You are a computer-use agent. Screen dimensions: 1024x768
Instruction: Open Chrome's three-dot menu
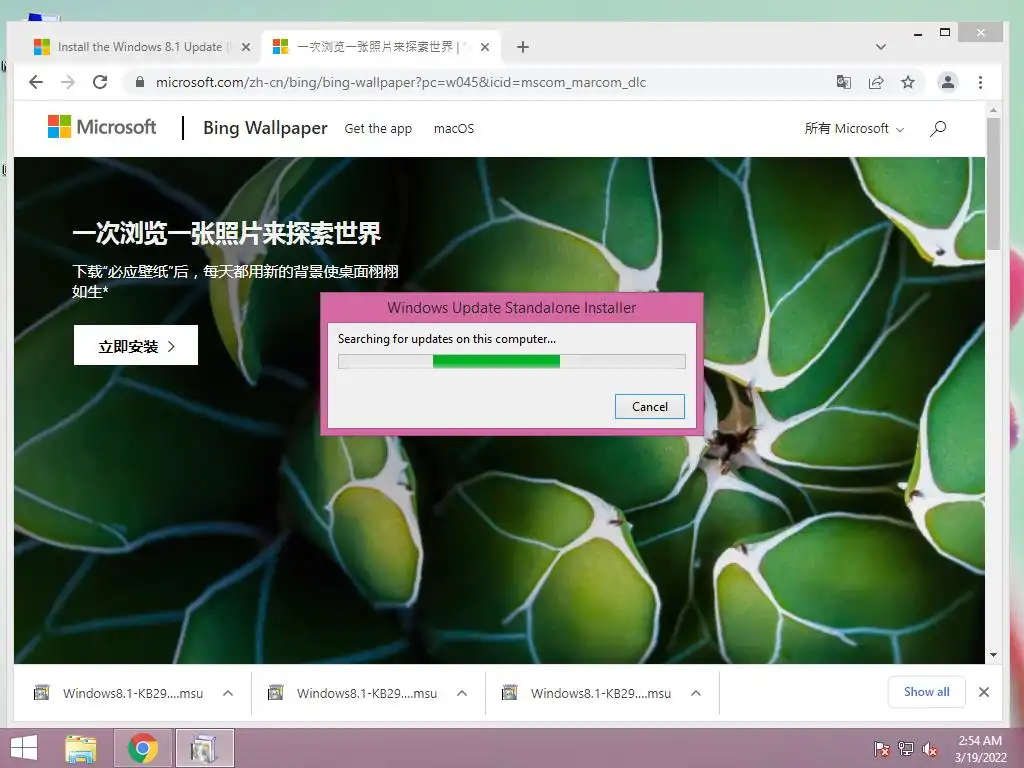click(980, 82)
